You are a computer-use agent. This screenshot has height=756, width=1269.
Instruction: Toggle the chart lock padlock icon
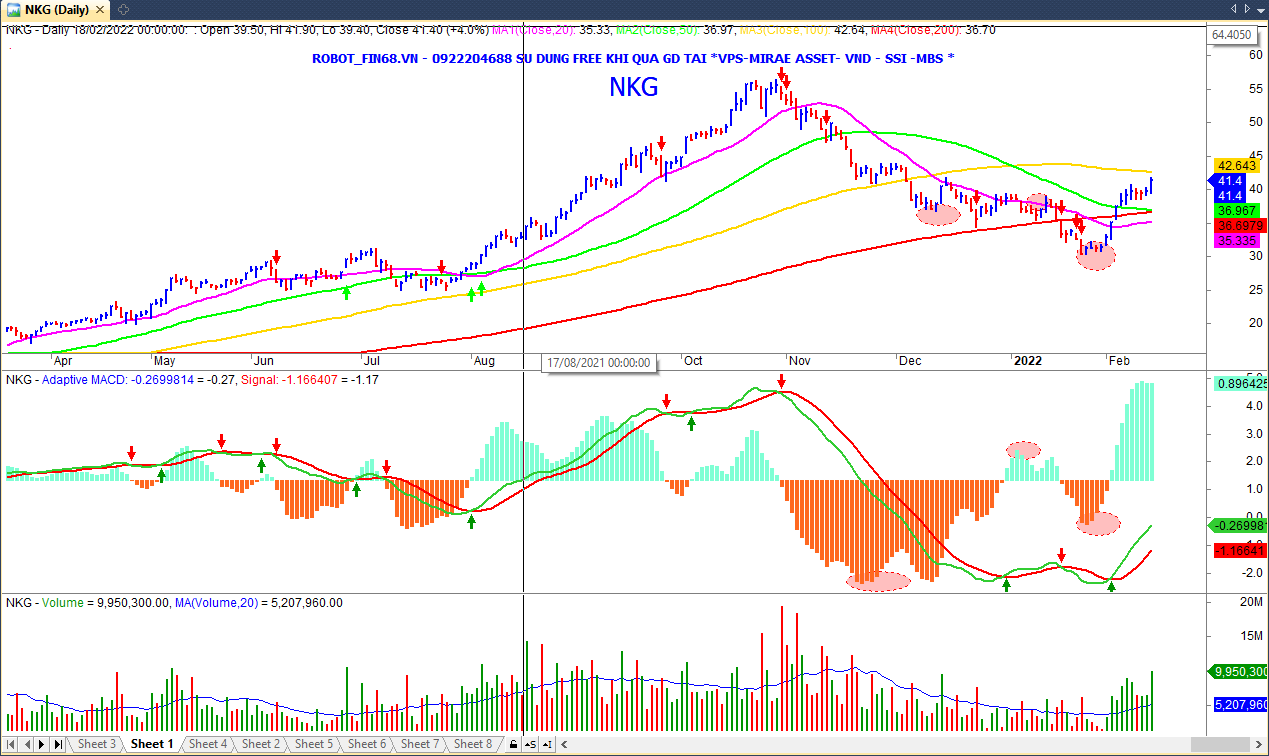(513, 744)
